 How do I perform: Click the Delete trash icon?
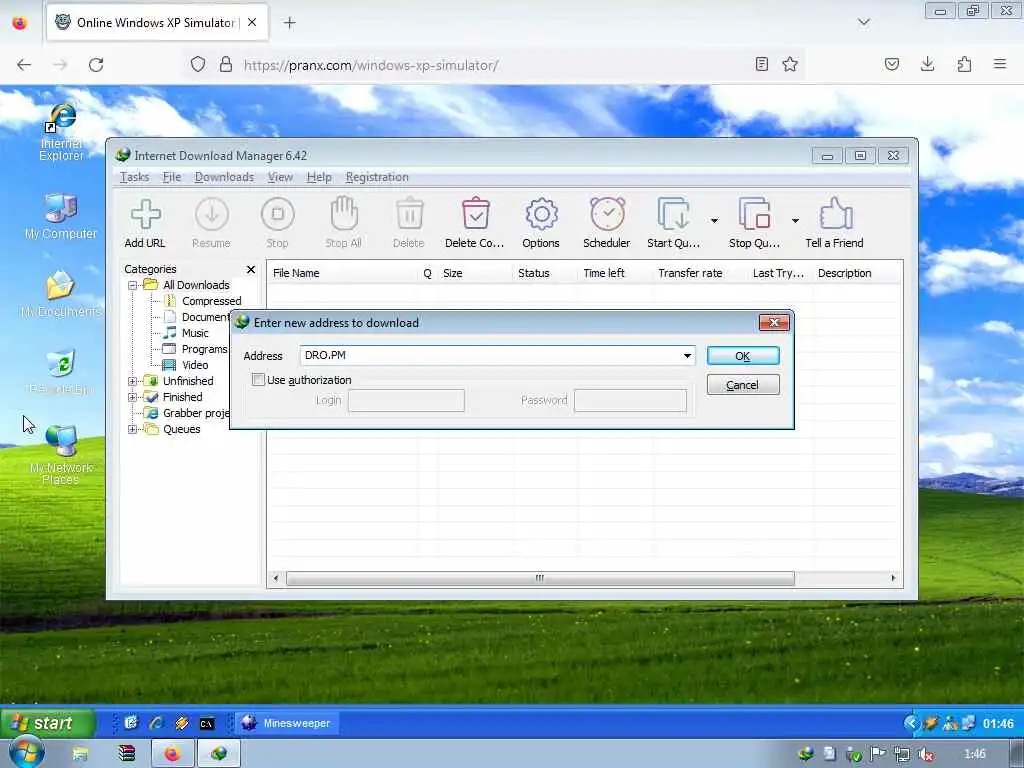click(x=409, y=214)
